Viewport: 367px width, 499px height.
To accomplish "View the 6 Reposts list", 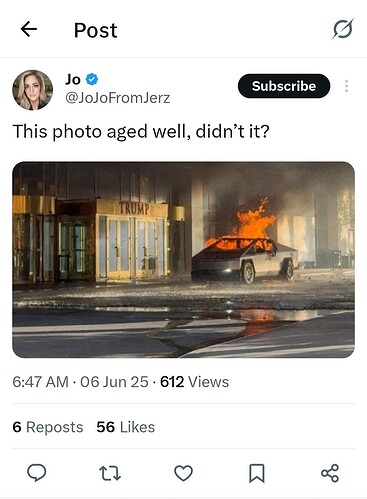I will coord(48,427).
